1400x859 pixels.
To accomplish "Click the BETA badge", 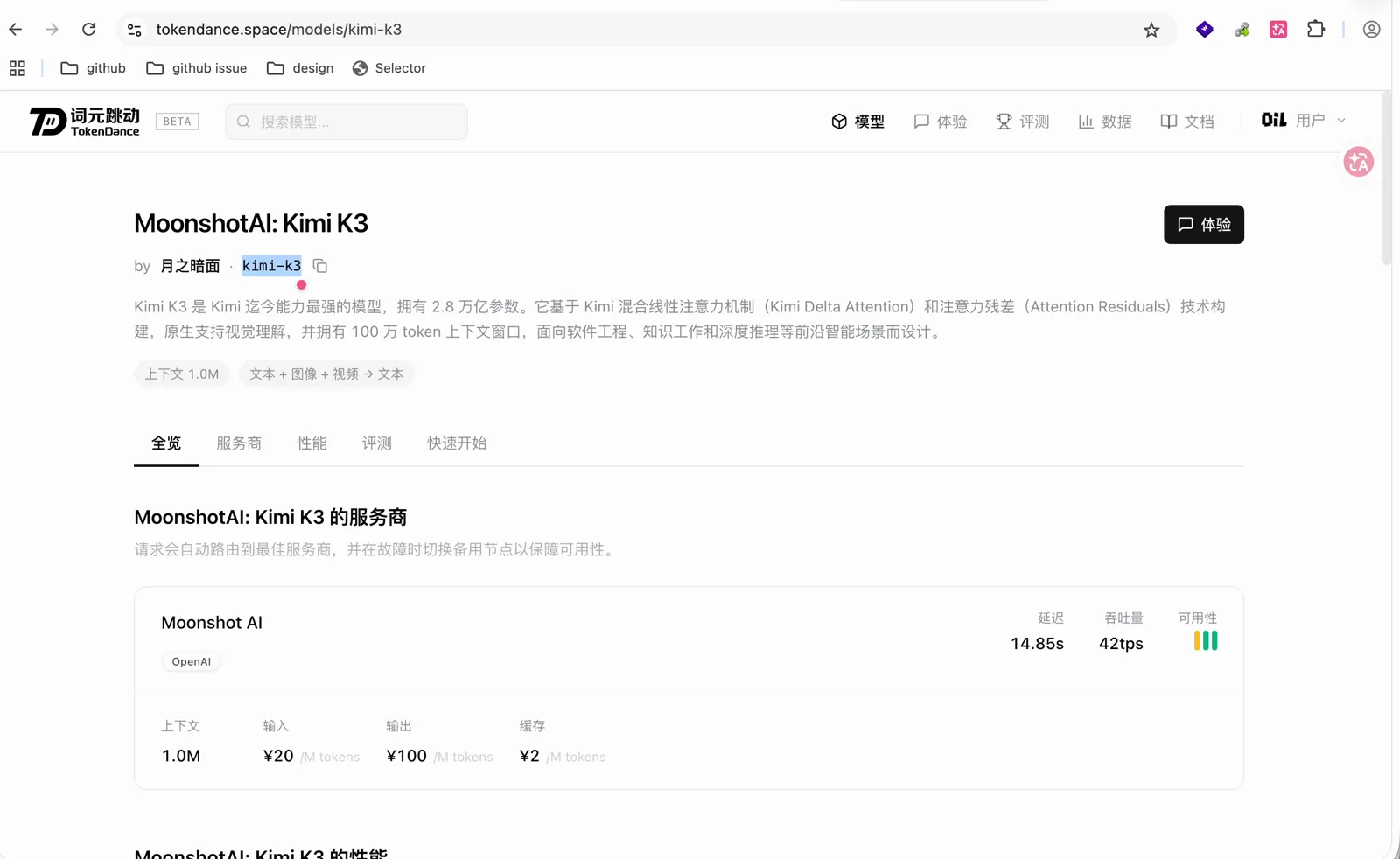I will pyautogui.click(x=177, y=122).
